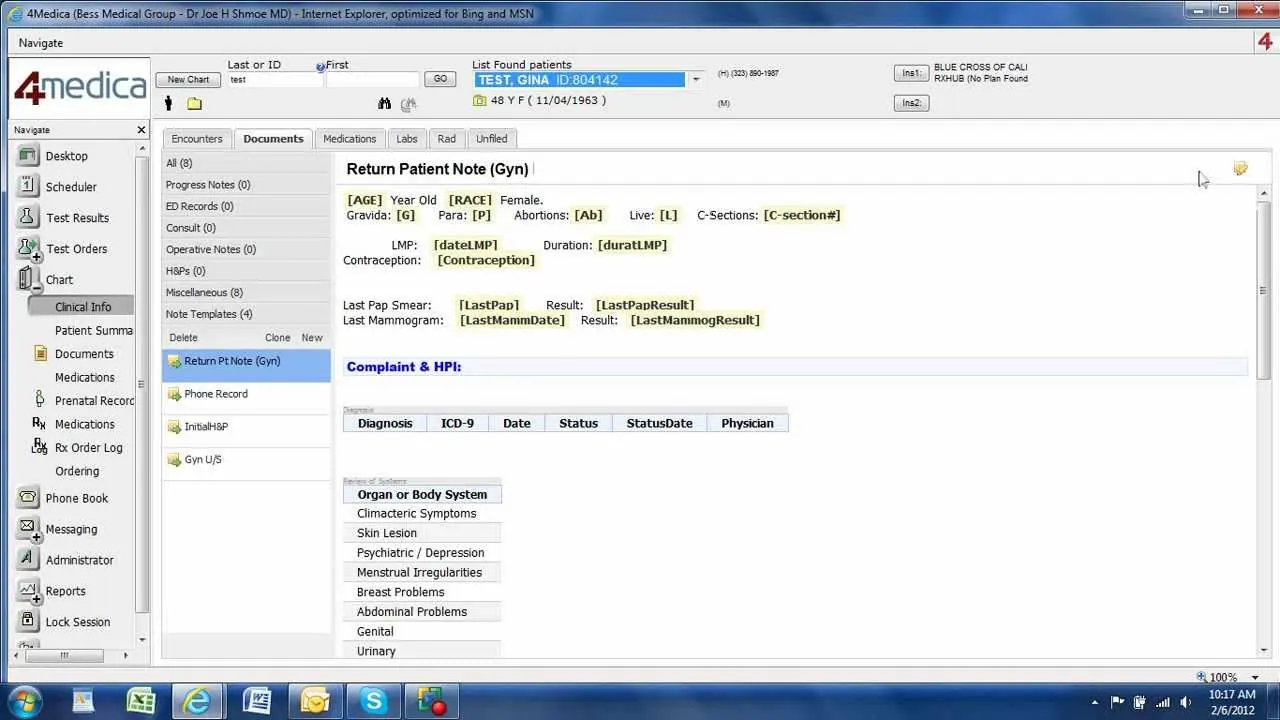Open Skype from the taskbar
Viewport: 1280px width, 720px height.
[x=373, y=700]
